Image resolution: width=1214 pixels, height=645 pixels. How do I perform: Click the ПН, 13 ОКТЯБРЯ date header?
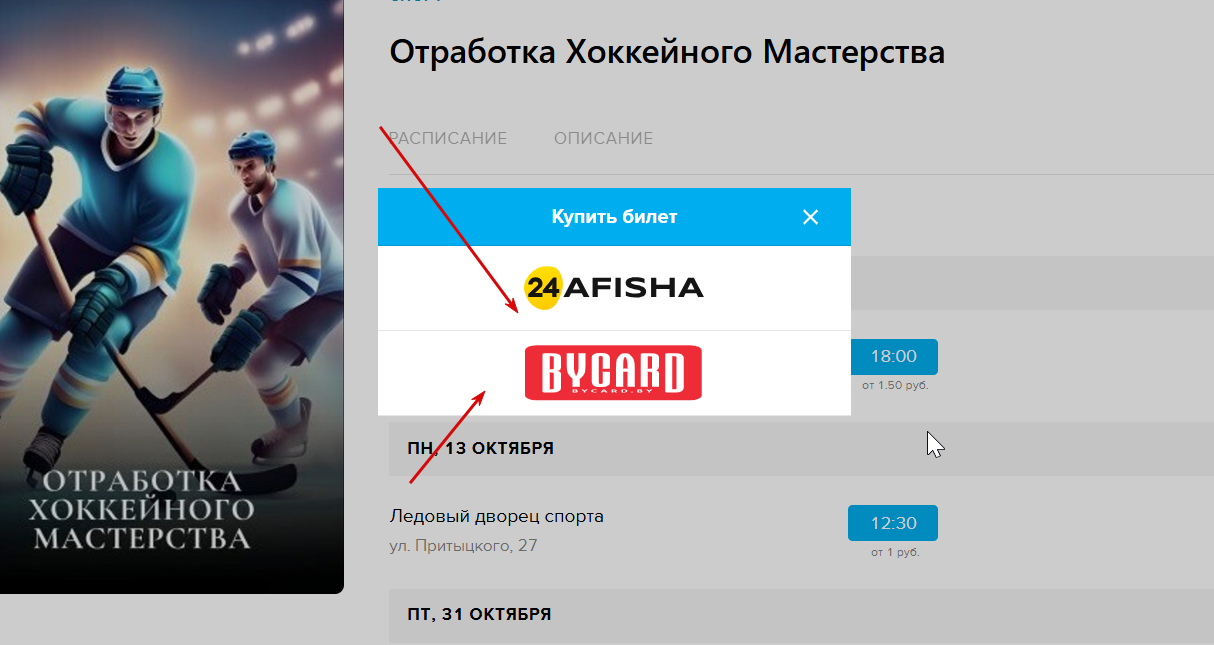pos(480,448)
